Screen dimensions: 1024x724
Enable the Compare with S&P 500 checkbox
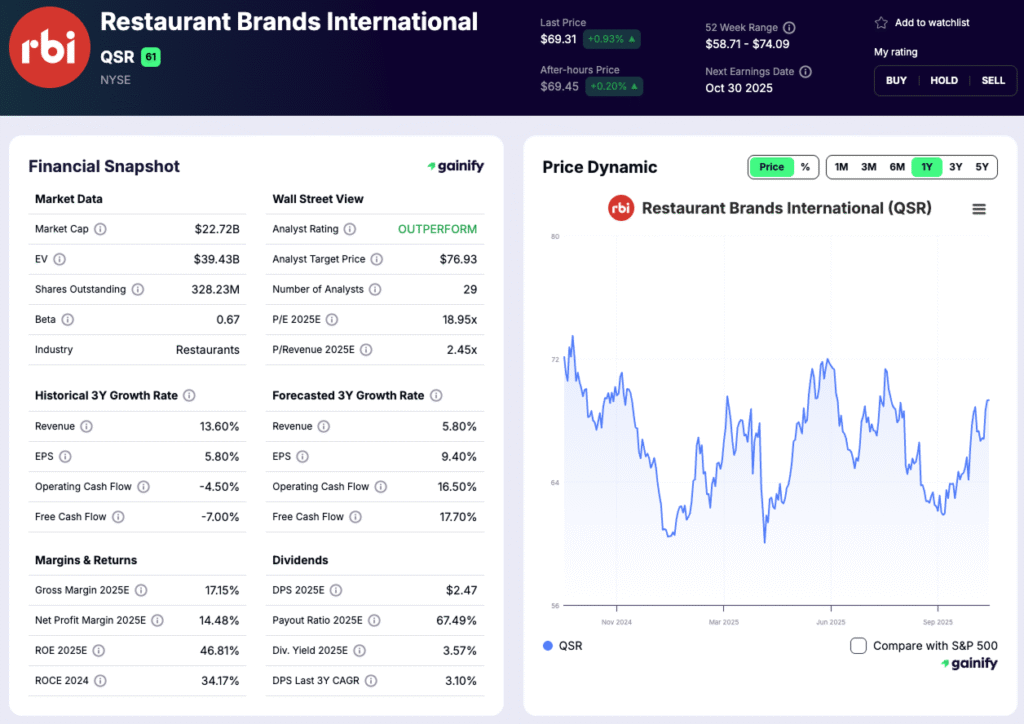click(858, 646)
